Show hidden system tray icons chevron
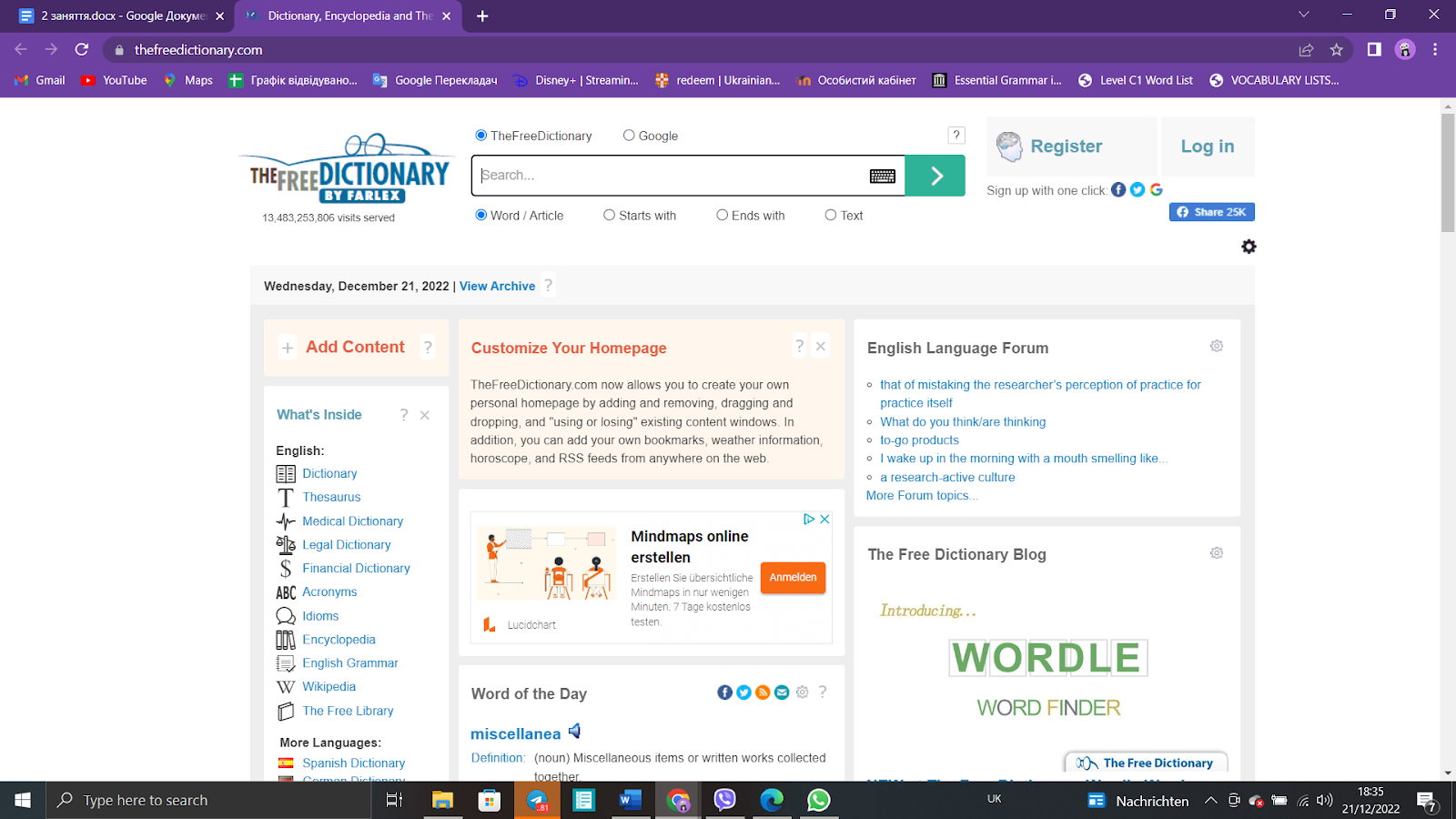The height and width of the screenshot is (819, 1456). point(1210,801)
